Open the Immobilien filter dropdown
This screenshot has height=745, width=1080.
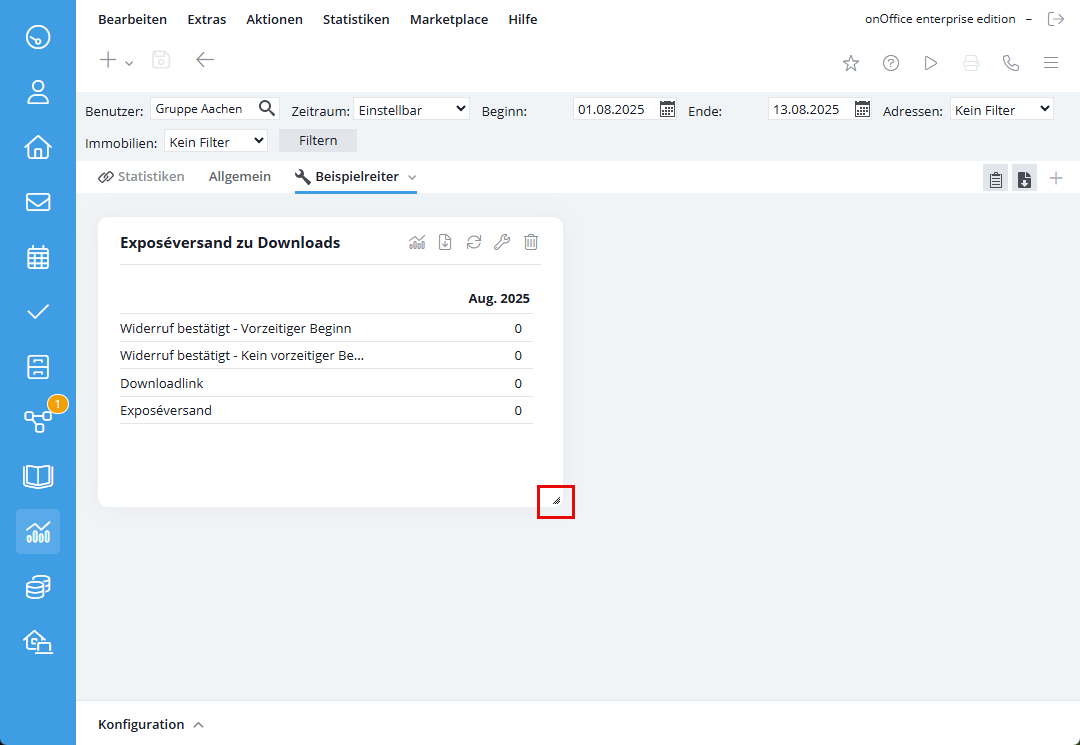tap(216, 141)
